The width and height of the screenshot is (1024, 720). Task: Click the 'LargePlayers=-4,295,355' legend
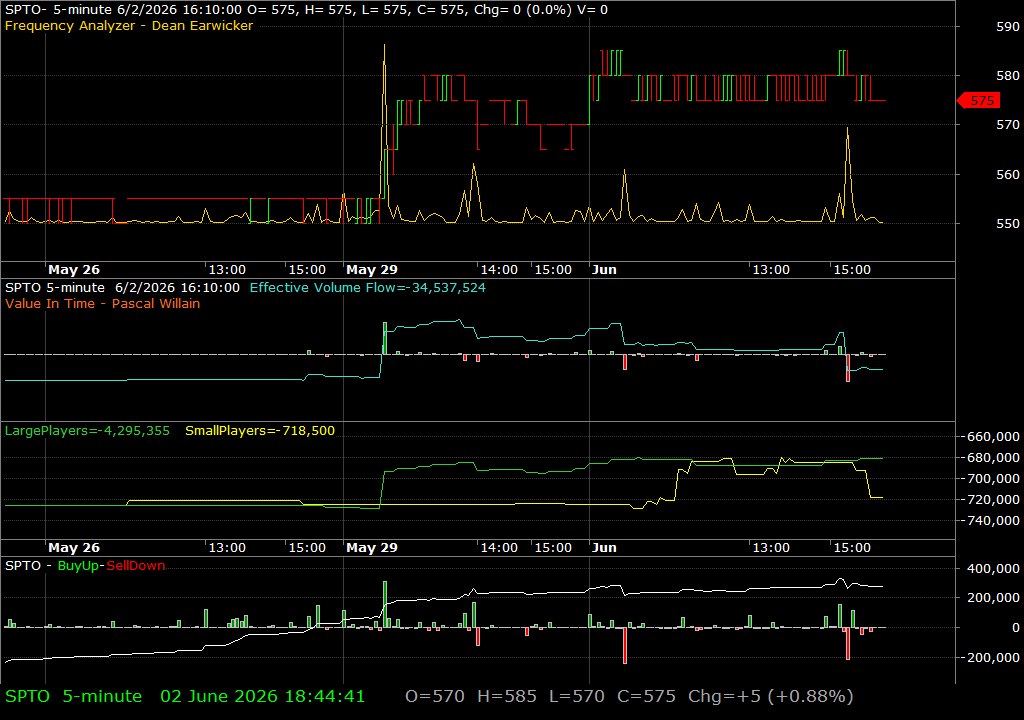click(87, 431)
